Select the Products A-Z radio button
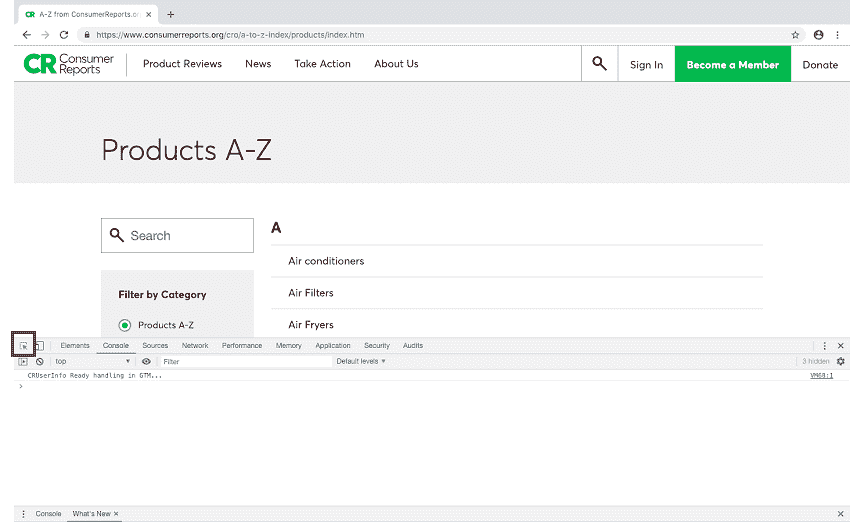 click(x=125, y=325)
